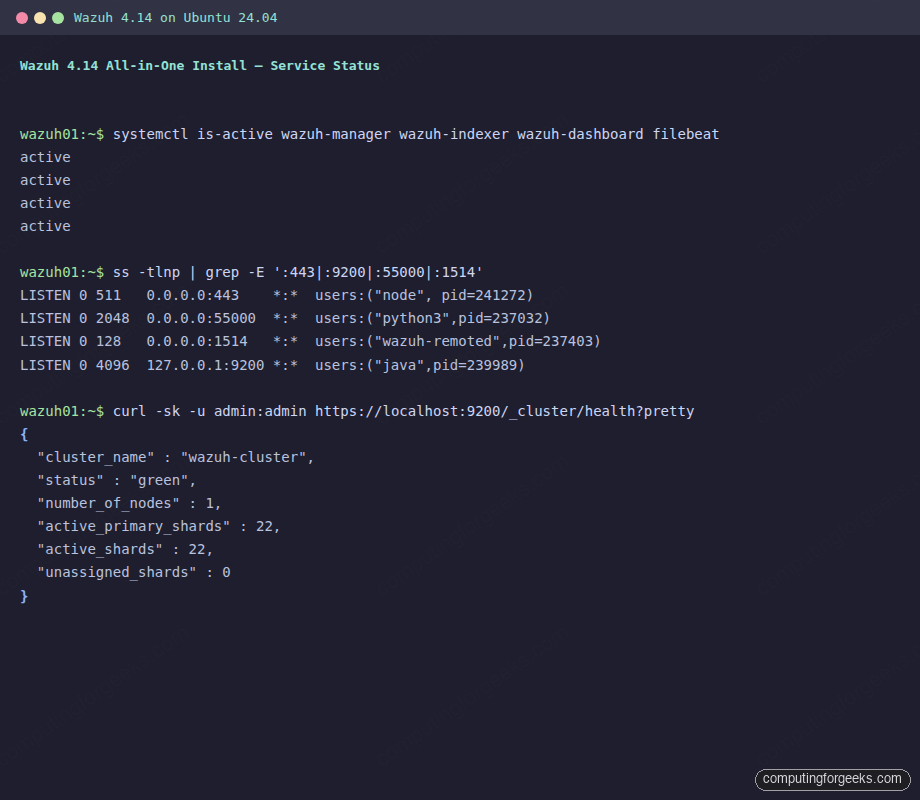Select the "number_of_nodes" : 1 line
The height and width of the screenshot is (800, 920).
tap(129, 503)
